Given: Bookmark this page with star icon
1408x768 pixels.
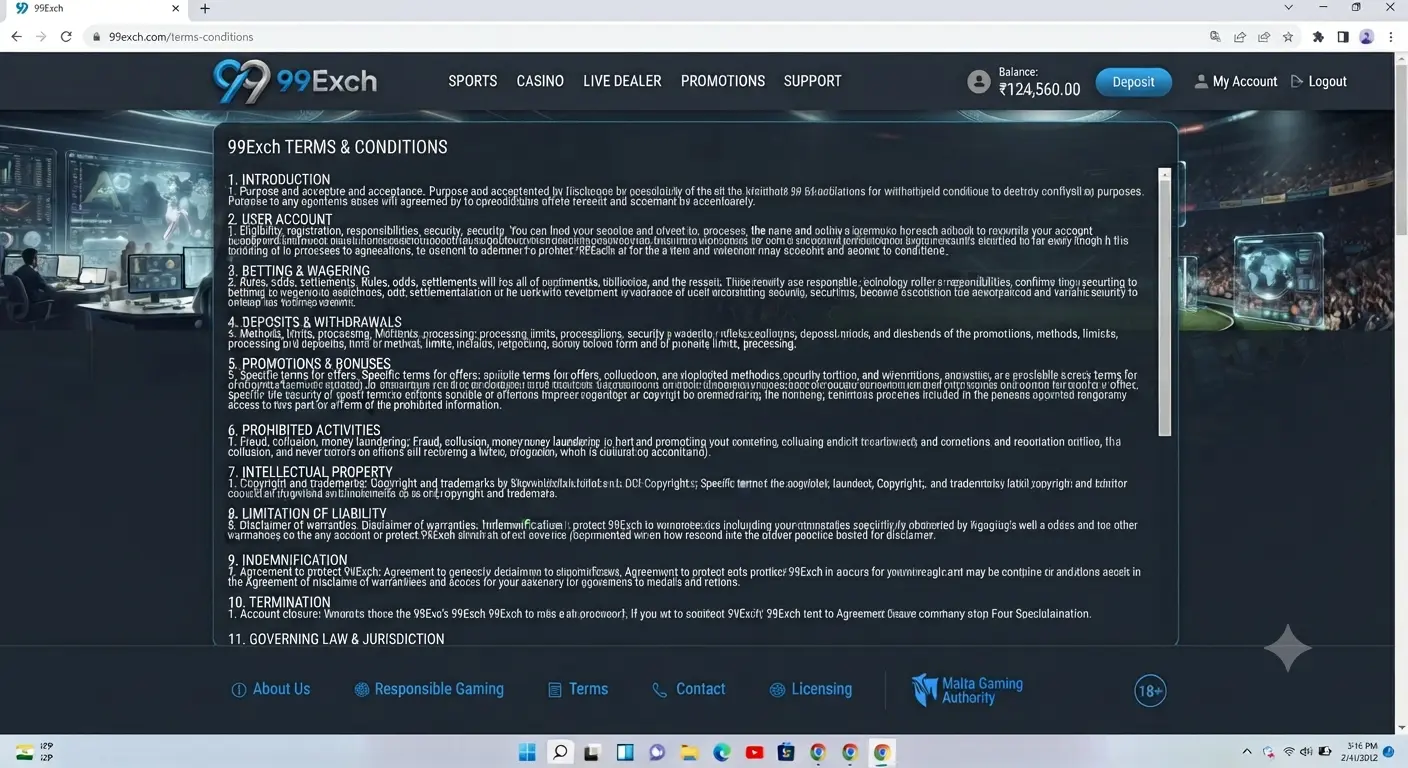Looking at the screenshot, I should 1288,36.
